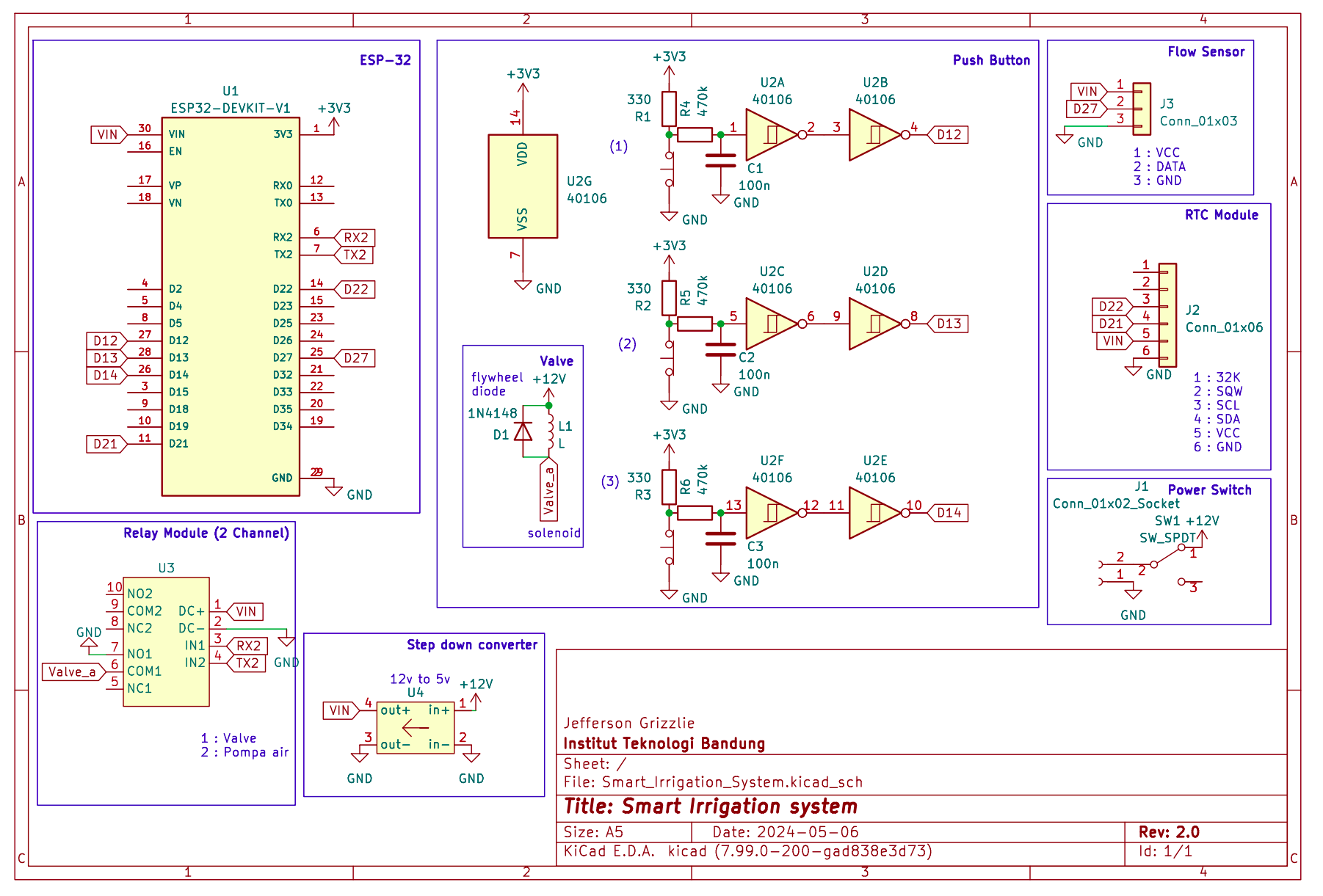Click the C3 100n capacitor symbol
The image size is (1323, 896).
pyautogui.click(x=720, y=539)
